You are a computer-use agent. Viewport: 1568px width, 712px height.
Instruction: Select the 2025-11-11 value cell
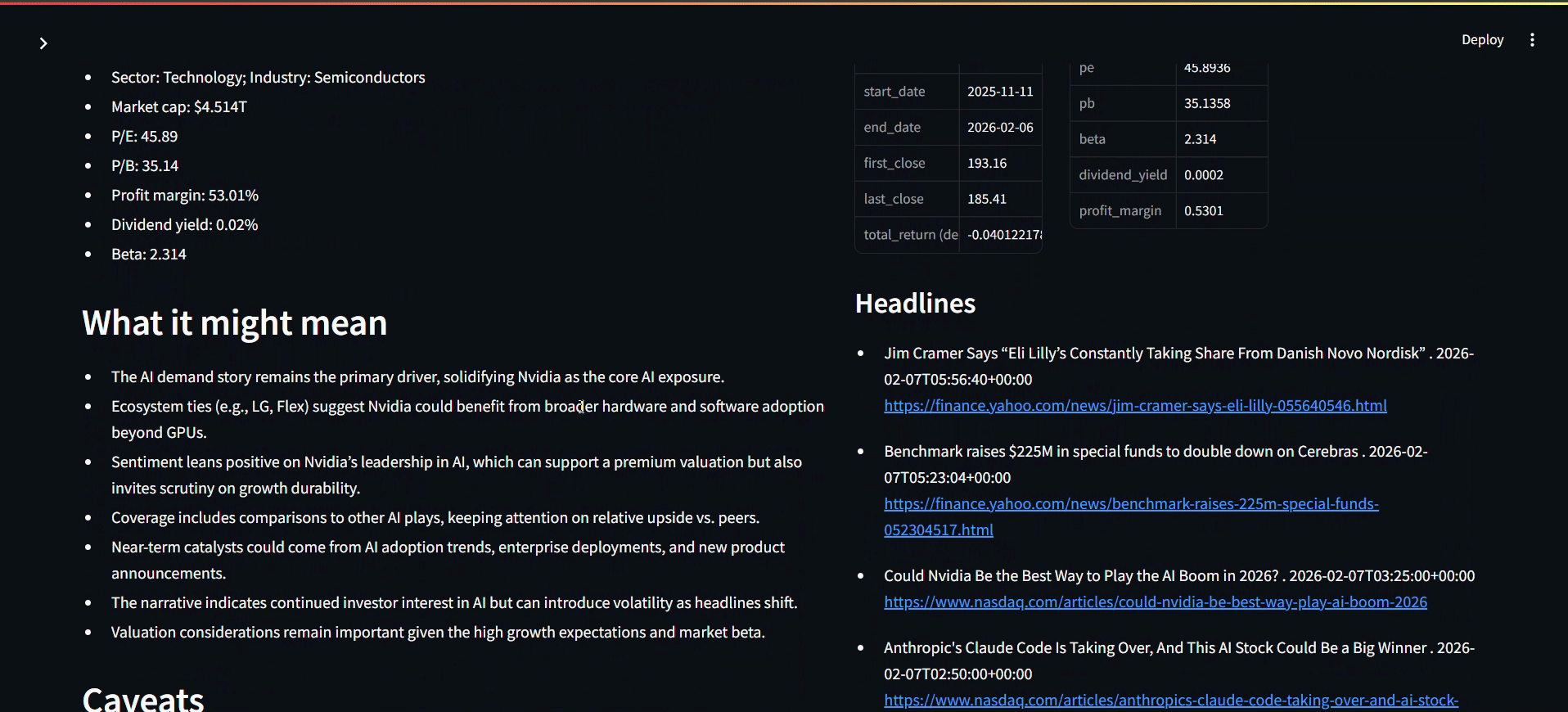[x=1000, y=92]
